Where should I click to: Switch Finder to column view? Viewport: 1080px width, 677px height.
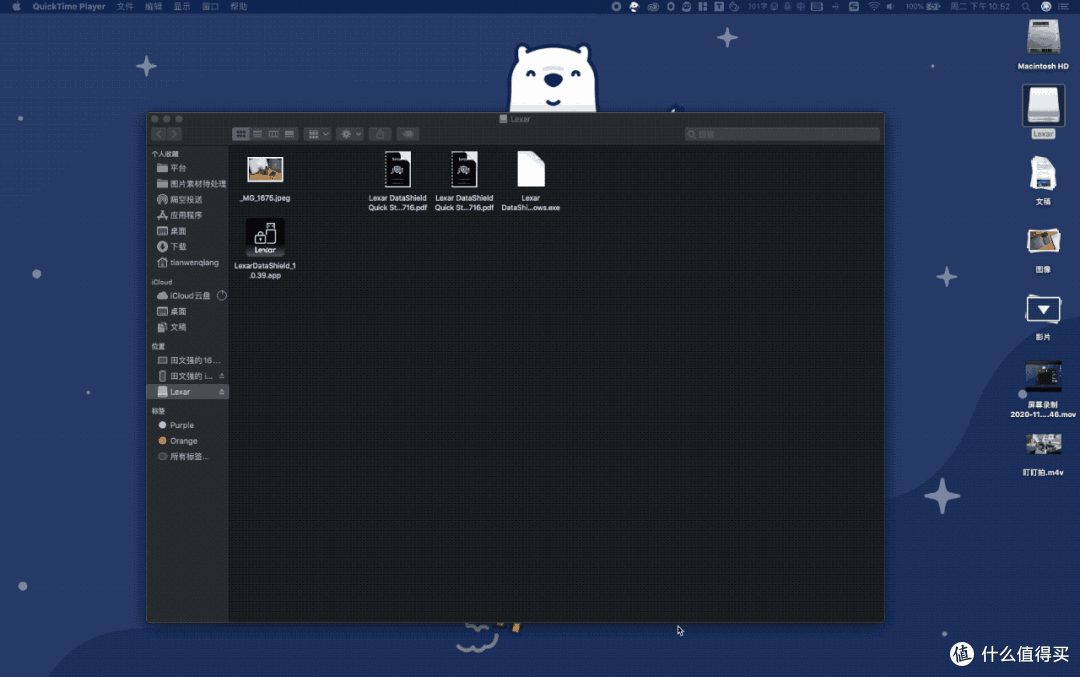(273, 134)
